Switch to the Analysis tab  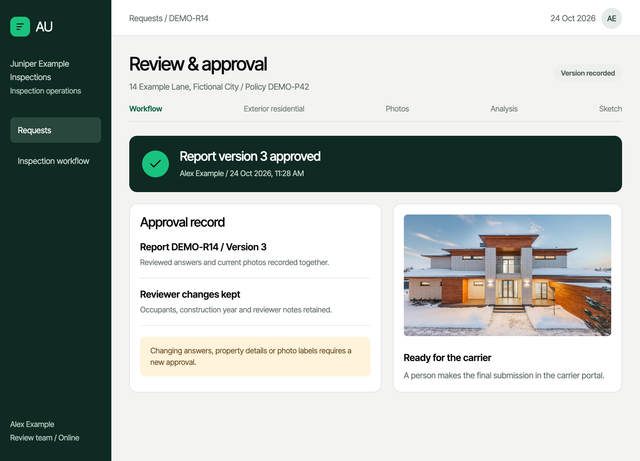504,109
